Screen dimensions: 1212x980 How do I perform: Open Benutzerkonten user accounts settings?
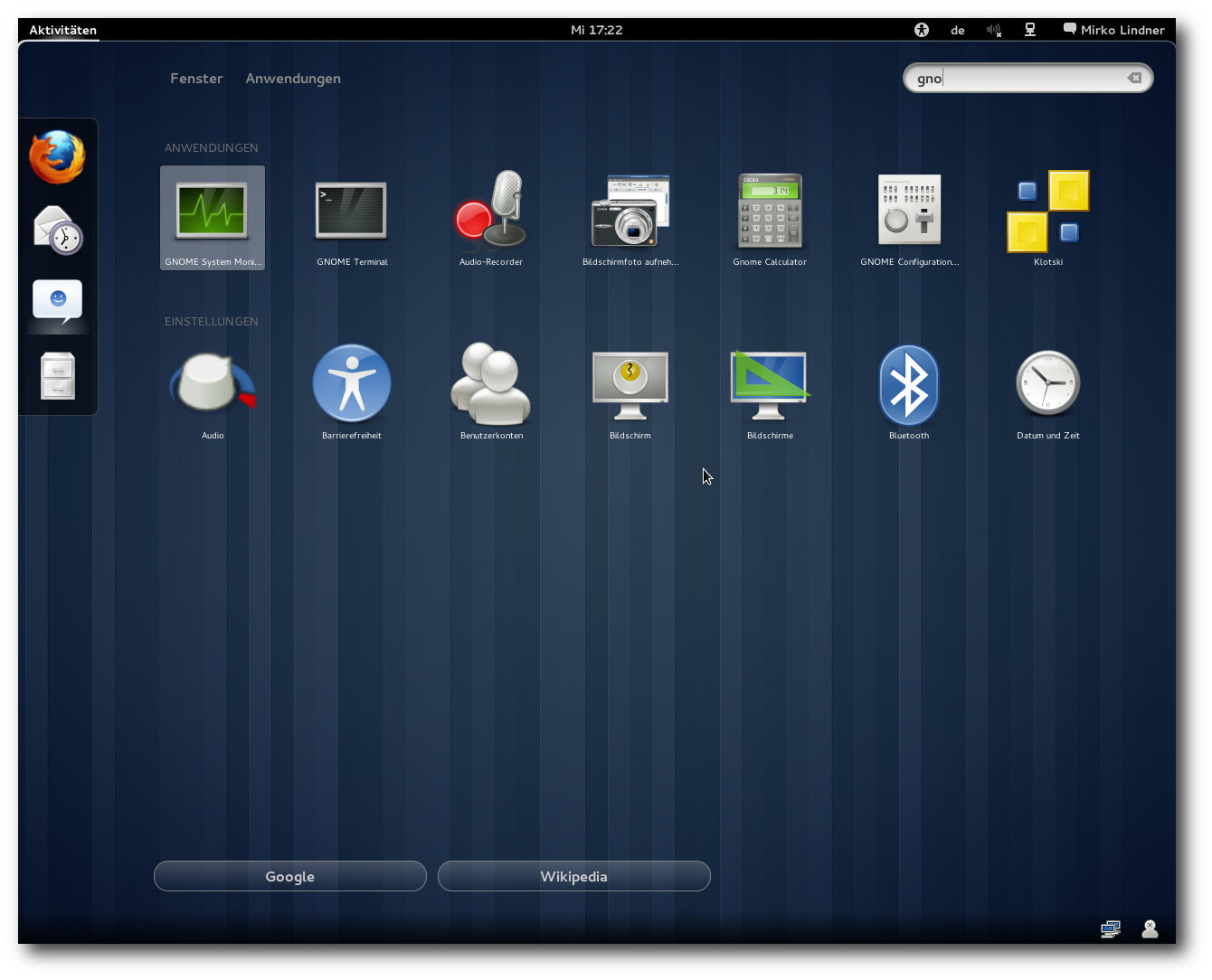pyautogui.click(x=491, y=391)
